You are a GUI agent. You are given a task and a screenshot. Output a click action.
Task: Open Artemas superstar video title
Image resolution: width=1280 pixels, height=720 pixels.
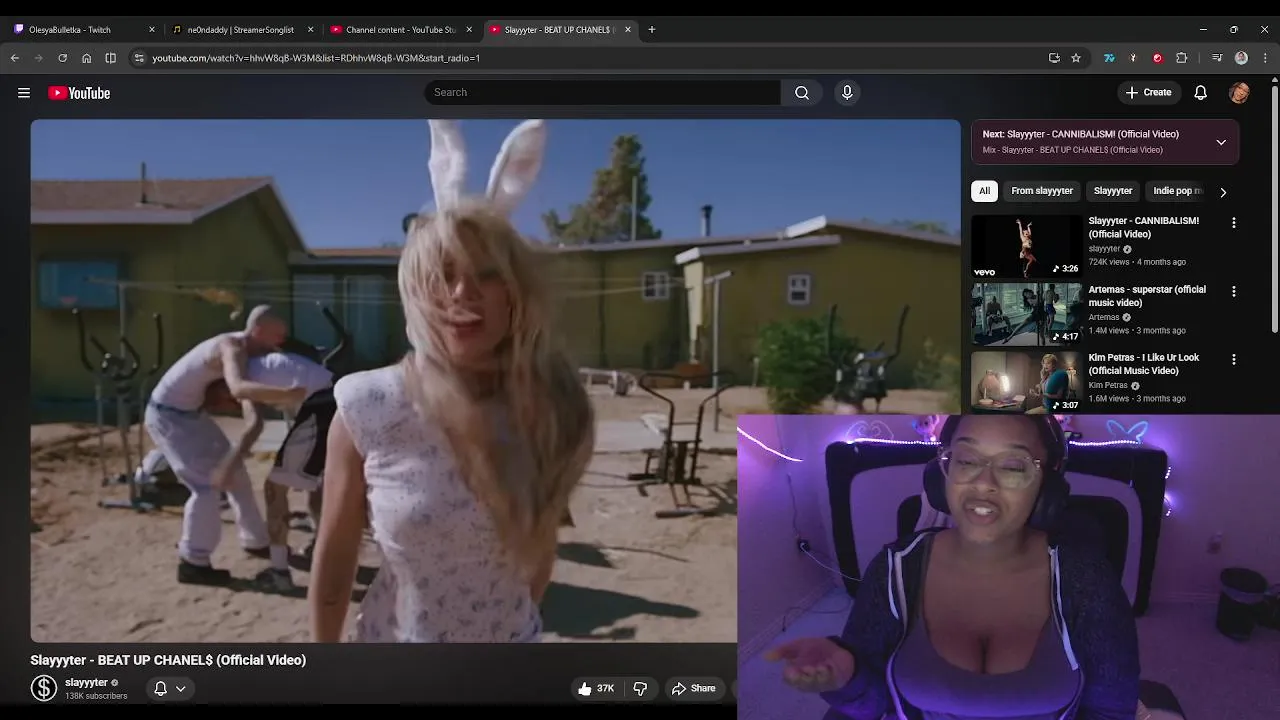(1147, 296)
